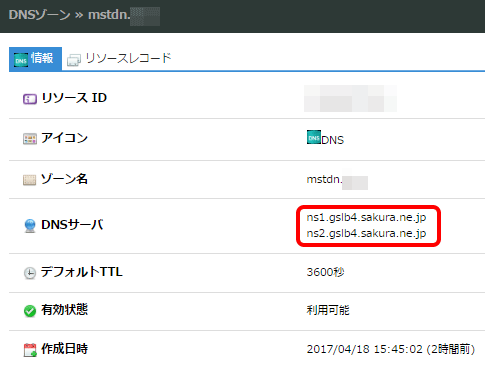
Task: Click the window icon beside リソースレコード
Action: (74, 60)
